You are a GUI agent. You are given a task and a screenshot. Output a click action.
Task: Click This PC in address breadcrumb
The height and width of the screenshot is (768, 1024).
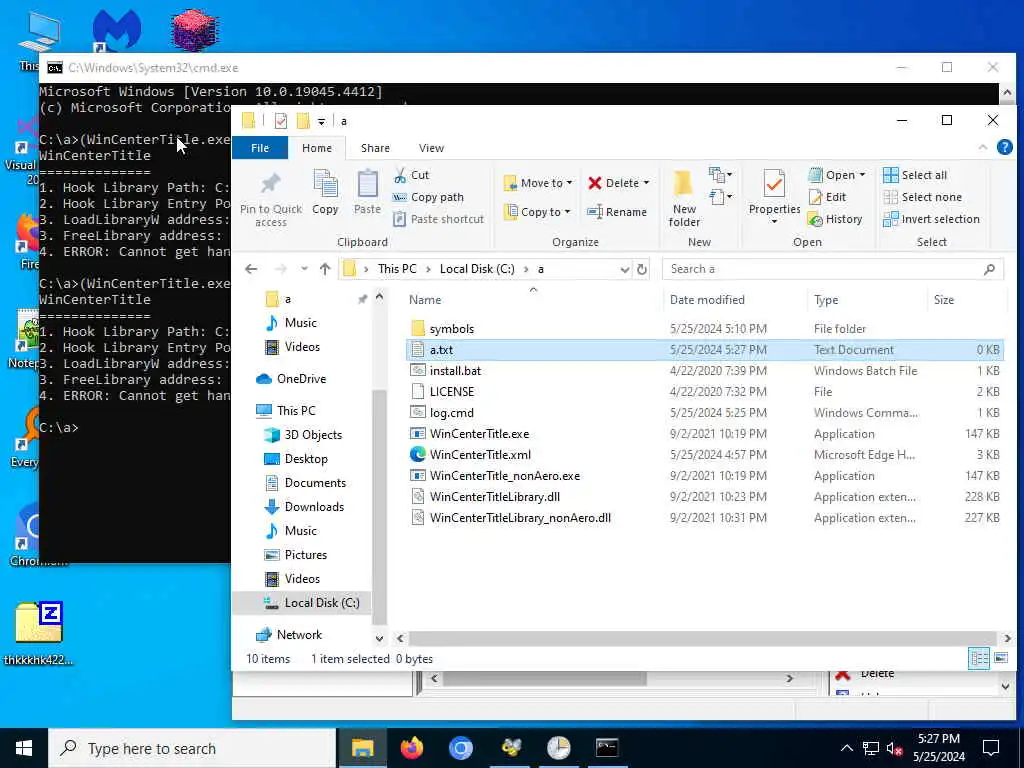[x=396, y=269]
